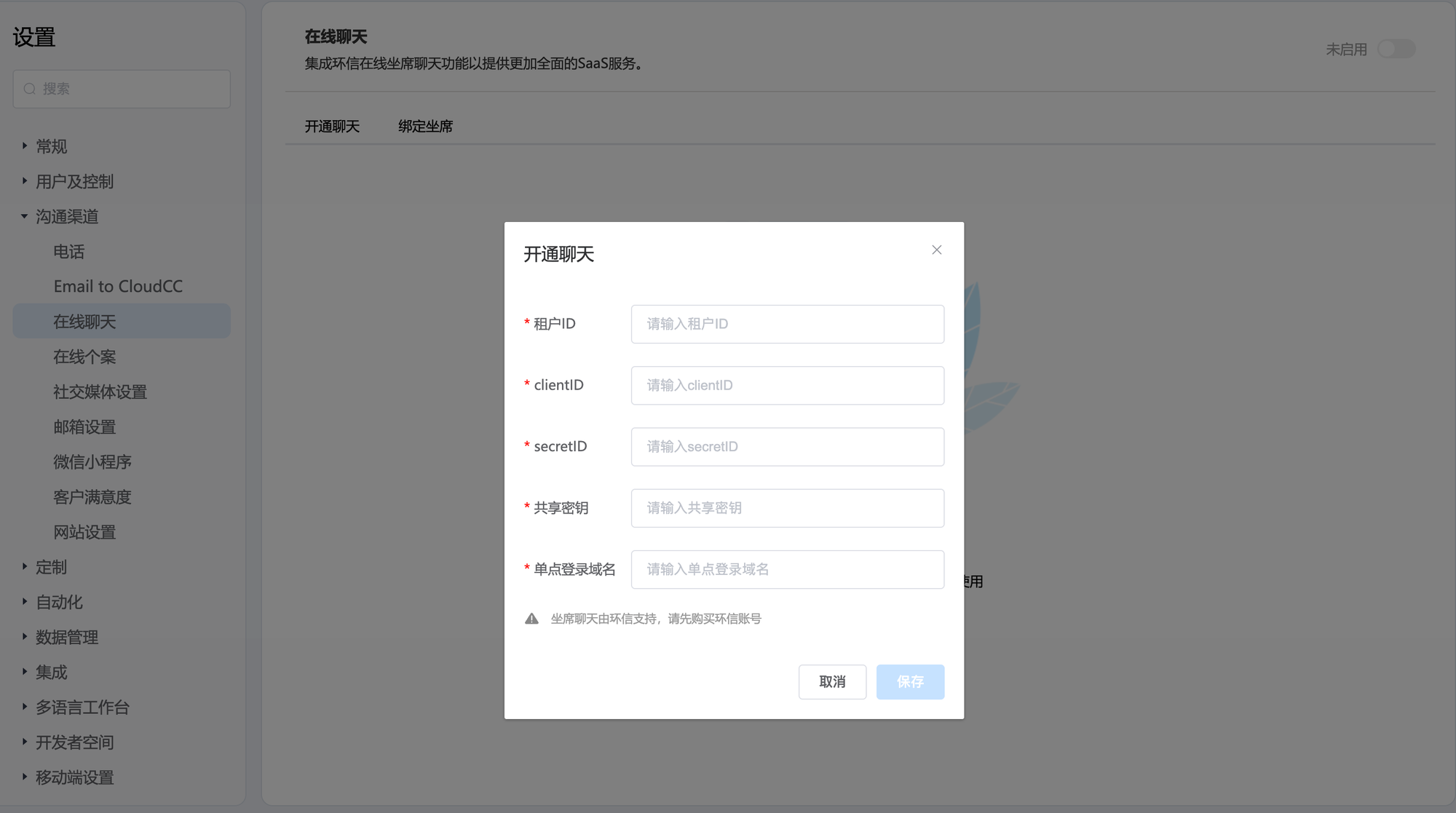The image size is (1456, 813).
Task: Open 社交媒体设置 in the sidebar
Action: coord(100,392)
